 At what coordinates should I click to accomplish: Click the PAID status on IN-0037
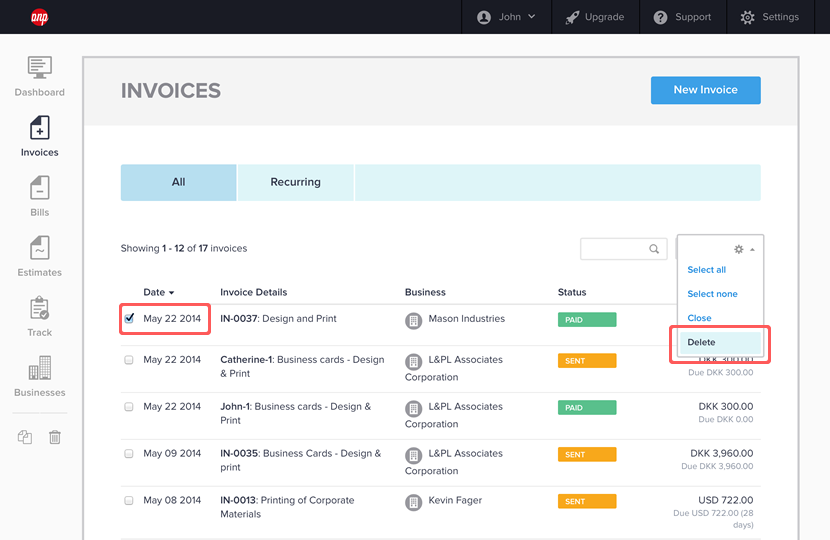(587, 320)
